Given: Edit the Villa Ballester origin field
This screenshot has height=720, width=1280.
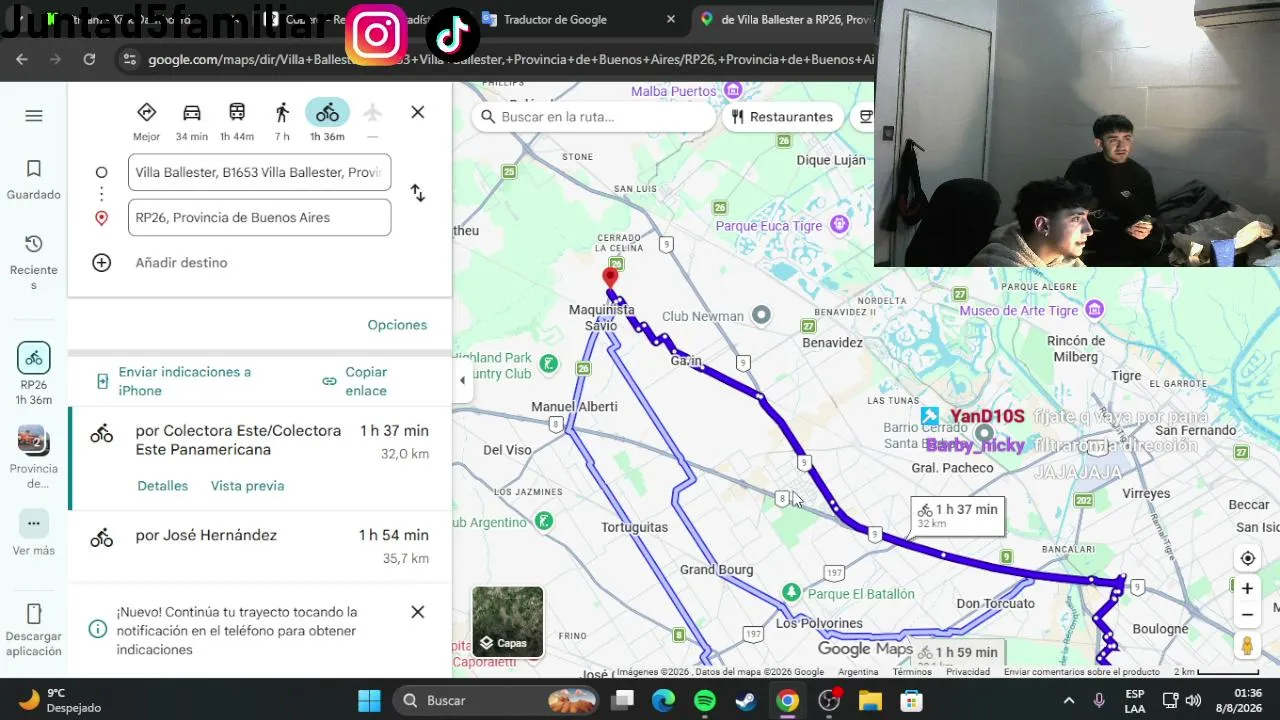Looking at the screenshot, I should (x=259, y=172).
